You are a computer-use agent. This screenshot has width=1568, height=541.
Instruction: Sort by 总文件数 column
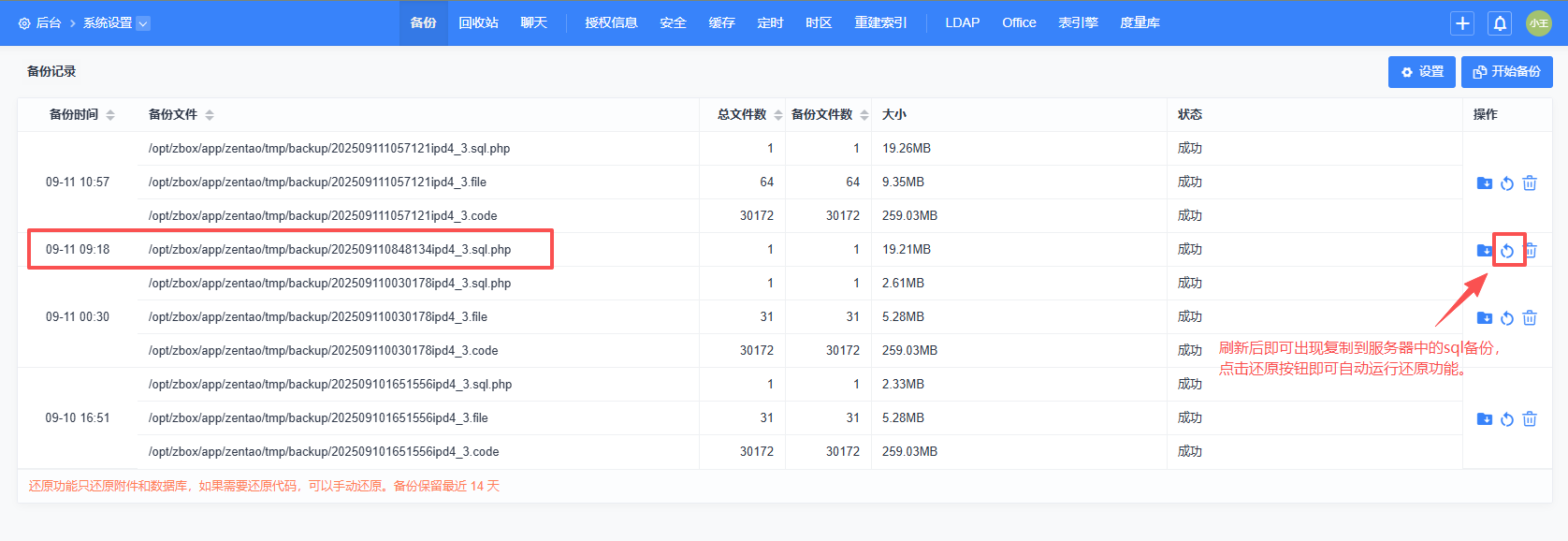pos(777,115)
